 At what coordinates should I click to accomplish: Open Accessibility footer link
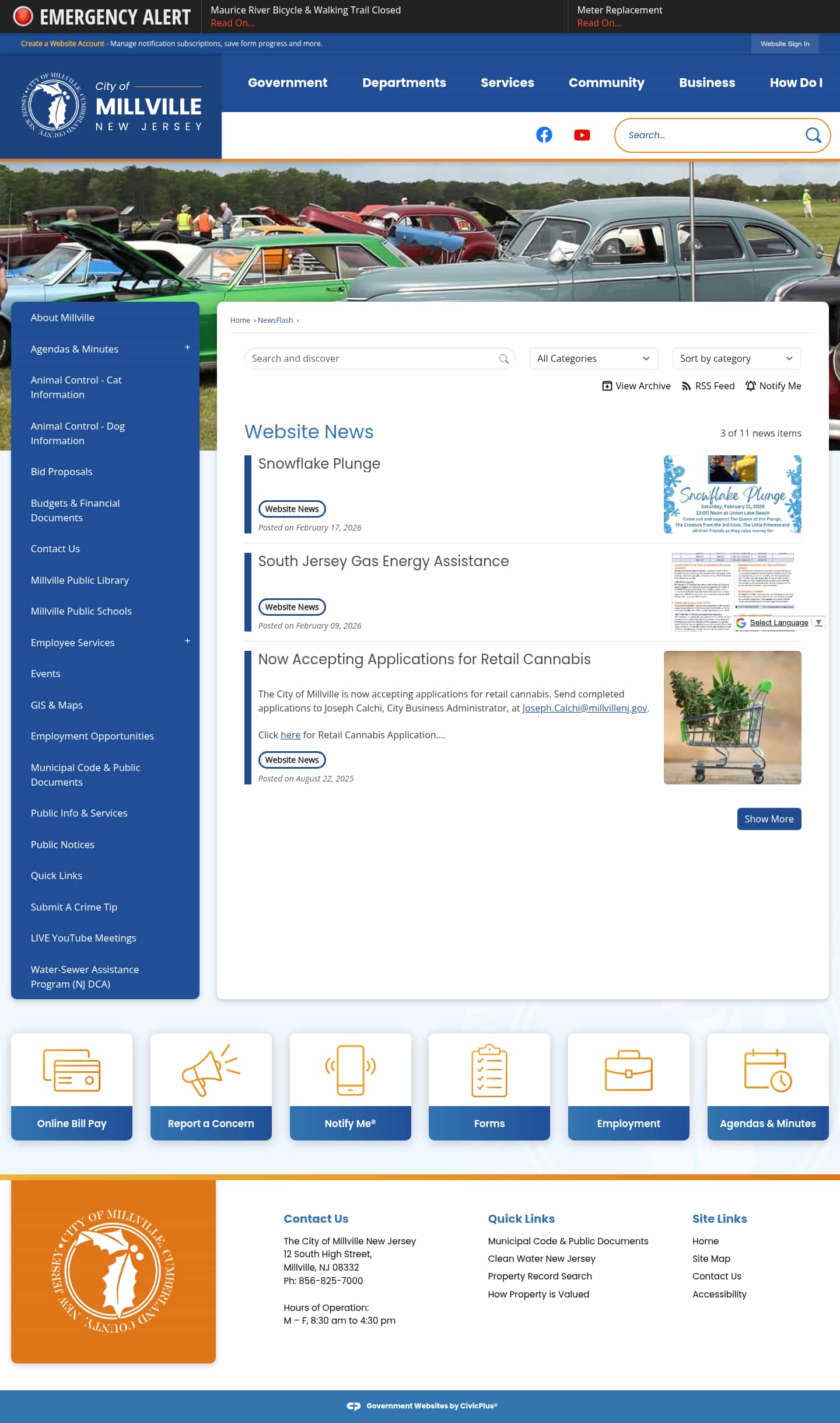(719, 1294)
